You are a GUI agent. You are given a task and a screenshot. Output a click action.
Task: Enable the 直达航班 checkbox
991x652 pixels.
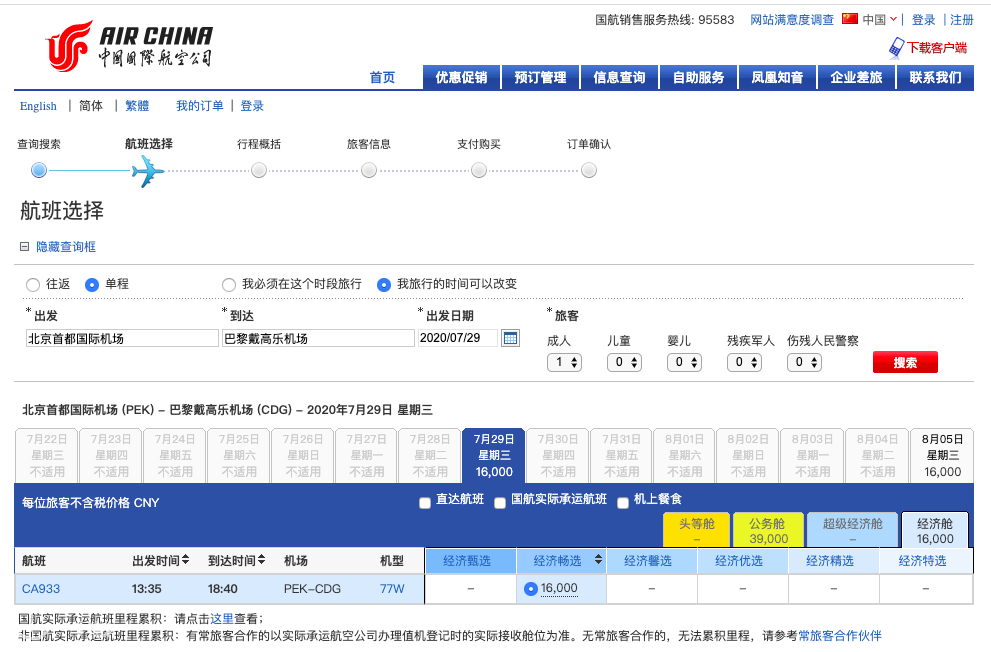[425, 503]
